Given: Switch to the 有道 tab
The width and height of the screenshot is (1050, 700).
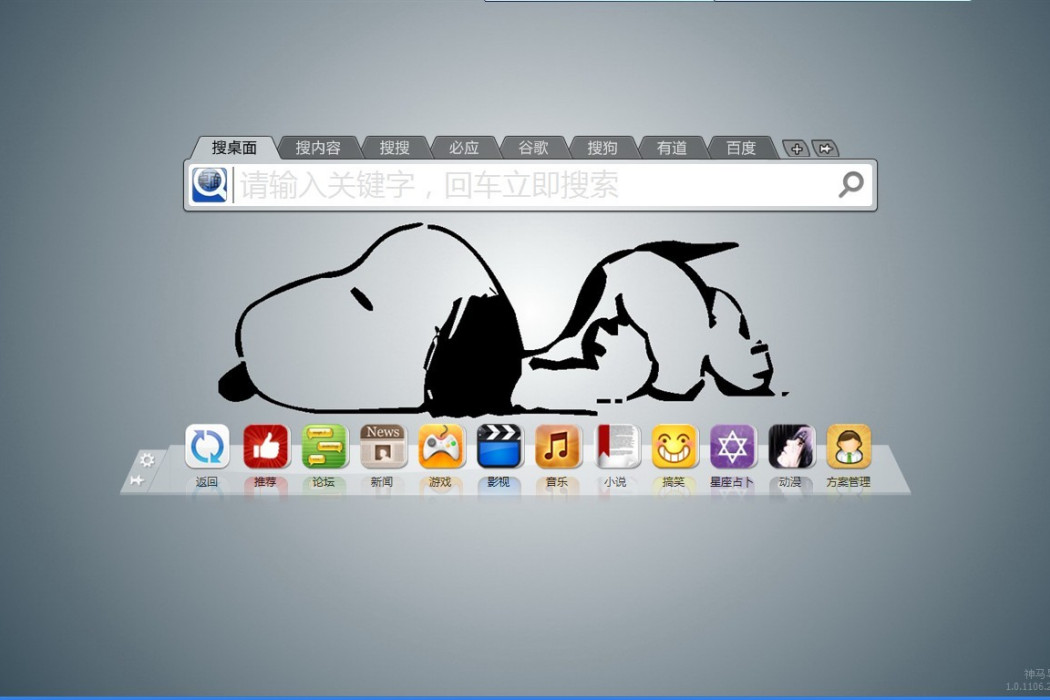Looking at the screenshot, I should [672, 148].
